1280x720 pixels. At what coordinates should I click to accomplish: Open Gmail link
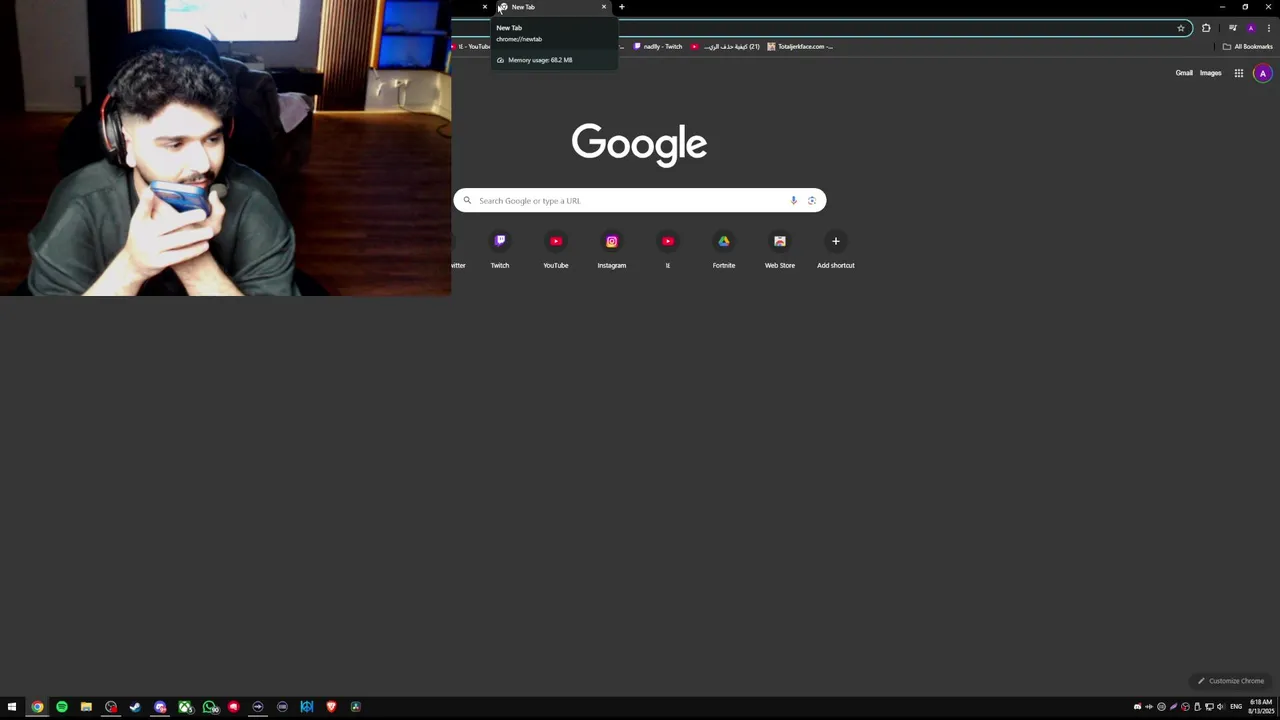[1184, 73]
